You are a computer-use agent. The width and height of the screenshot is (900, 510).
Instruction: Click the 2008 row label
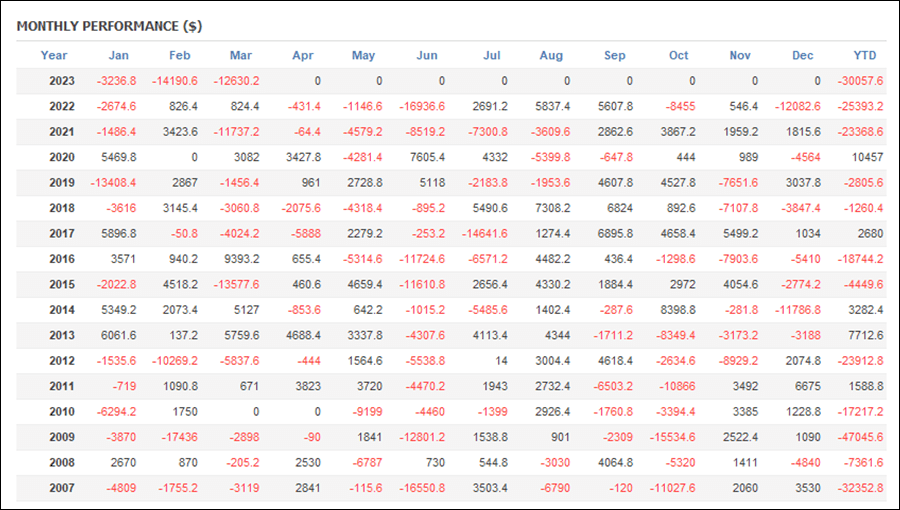tap(62, 462)
